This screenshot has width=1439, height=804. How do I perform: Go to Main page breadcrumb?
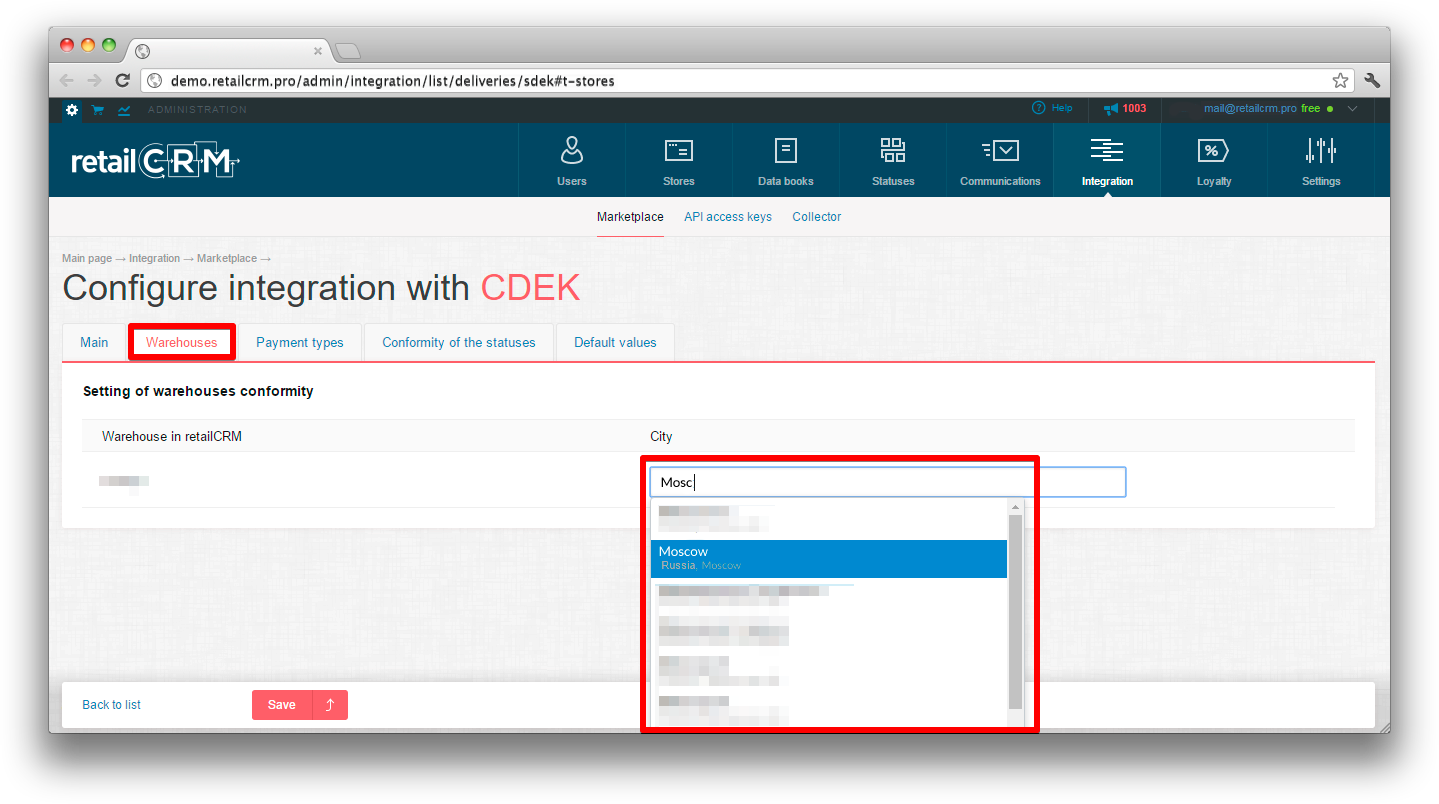(87, 259)
